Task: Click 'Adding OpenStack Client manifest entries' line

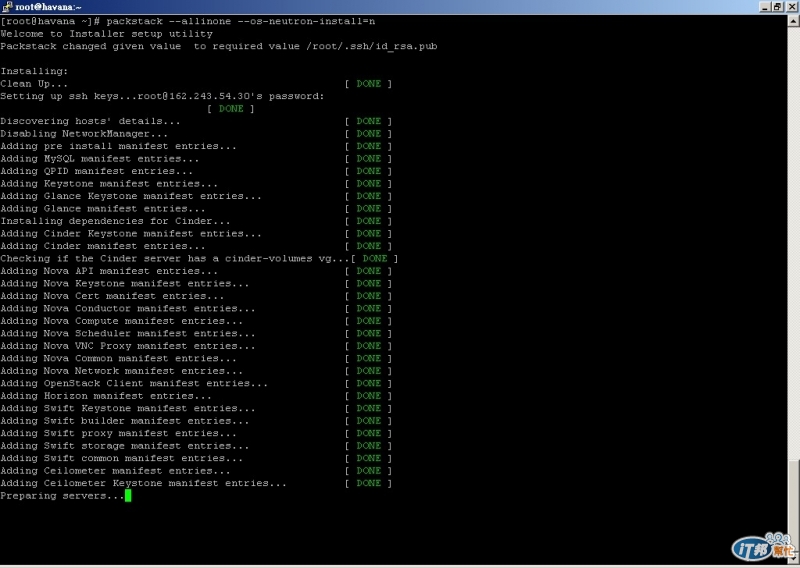Action: [x=134, y=384]
